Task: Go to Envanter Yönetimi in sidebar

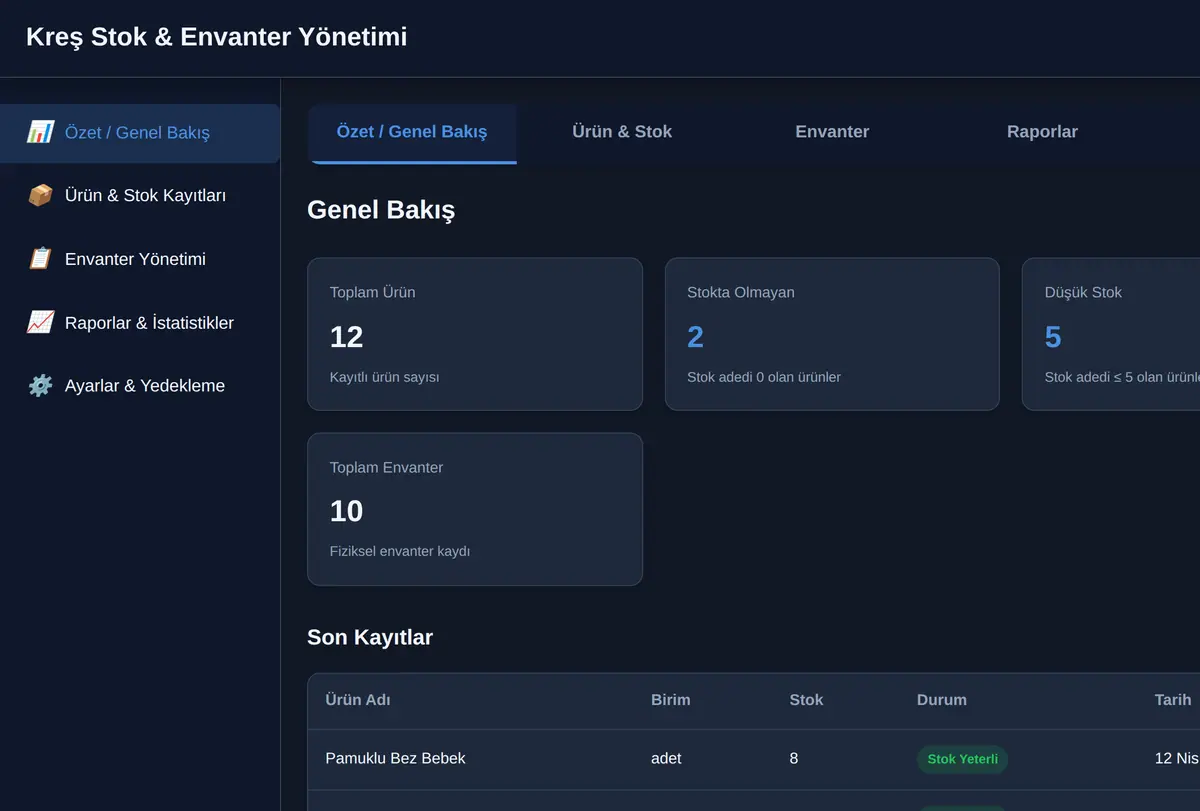Action: coord(140,259)
